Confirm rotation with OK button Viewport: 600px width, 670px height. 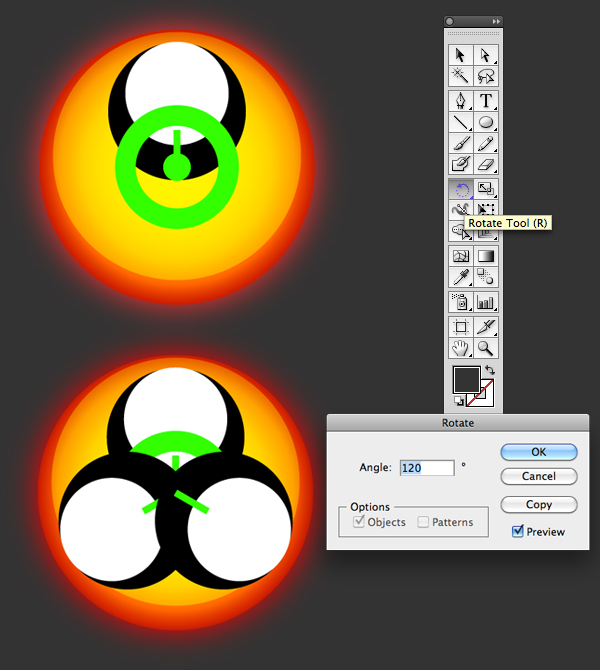click(x=538, y=452)
